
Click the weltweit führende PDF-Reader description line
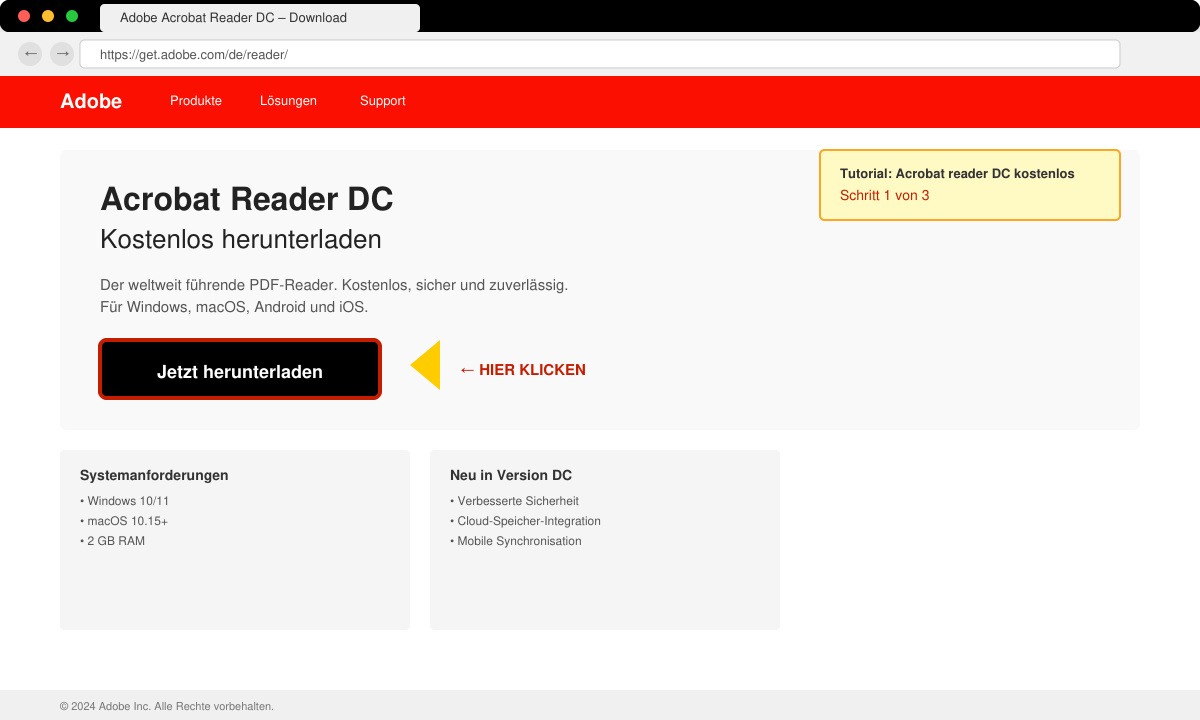334,285
